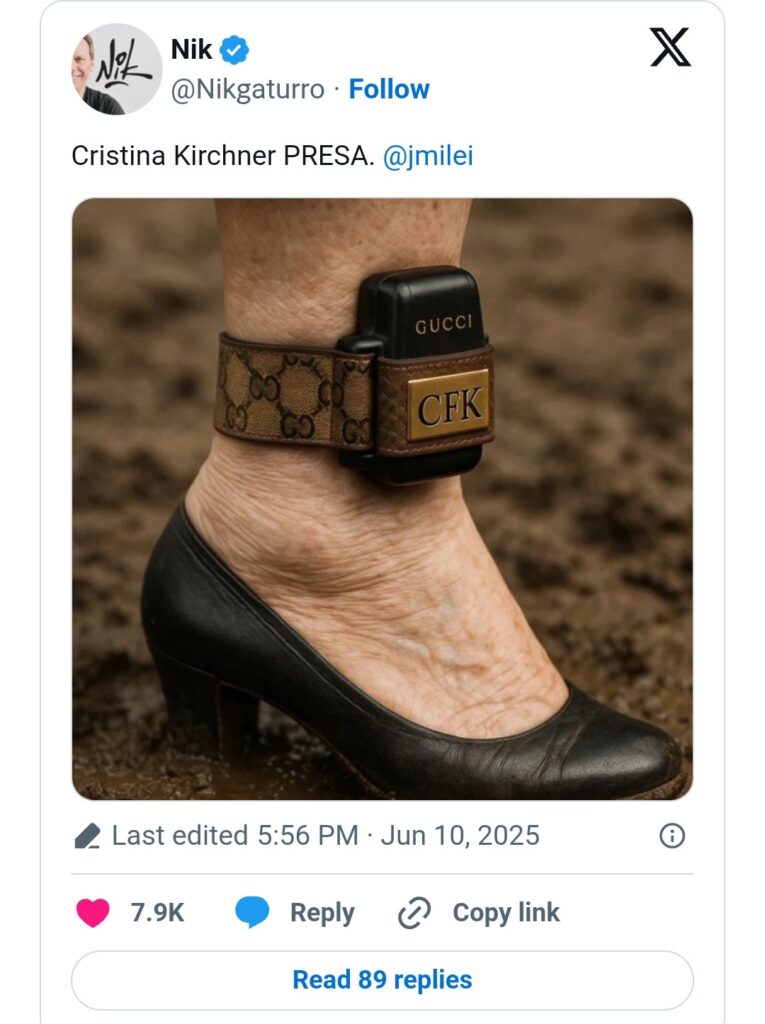The image size is (765, 1024).
Task: Open the @Nikgaturro handle link
Action: (247, 89)
